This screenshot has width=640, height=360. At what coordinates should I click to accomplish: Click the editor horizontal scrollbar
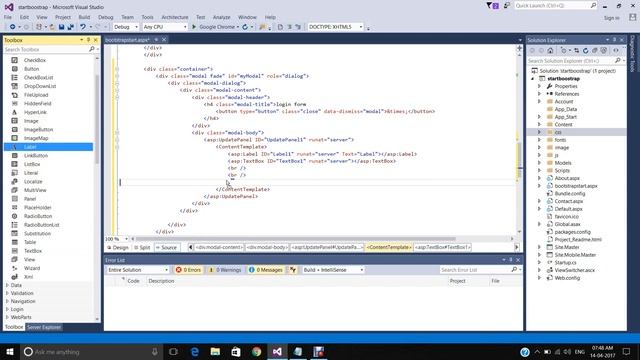tap(296, 239)
